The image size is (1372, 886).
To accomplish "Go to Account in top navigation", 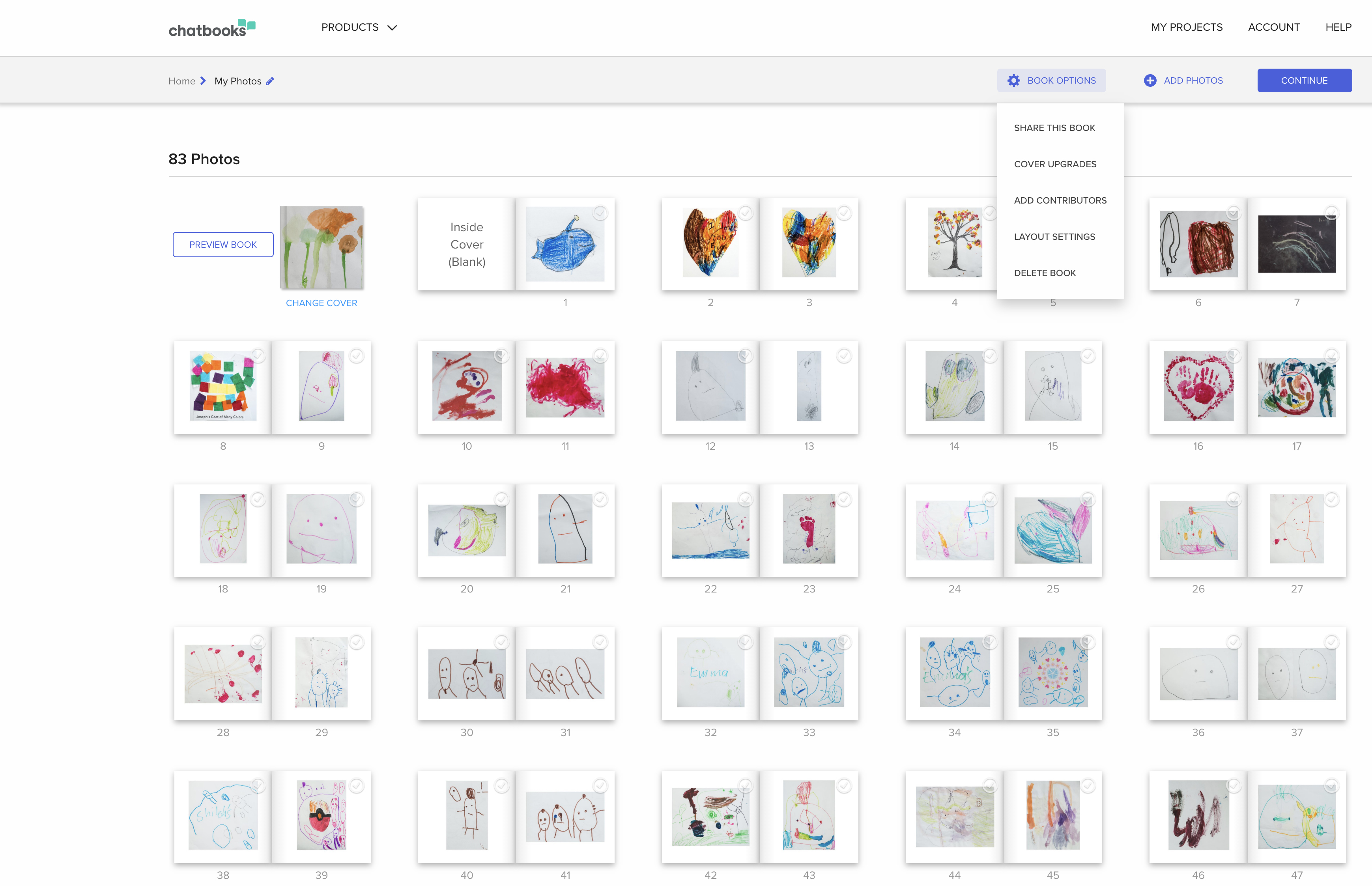I will [1274, 27].
